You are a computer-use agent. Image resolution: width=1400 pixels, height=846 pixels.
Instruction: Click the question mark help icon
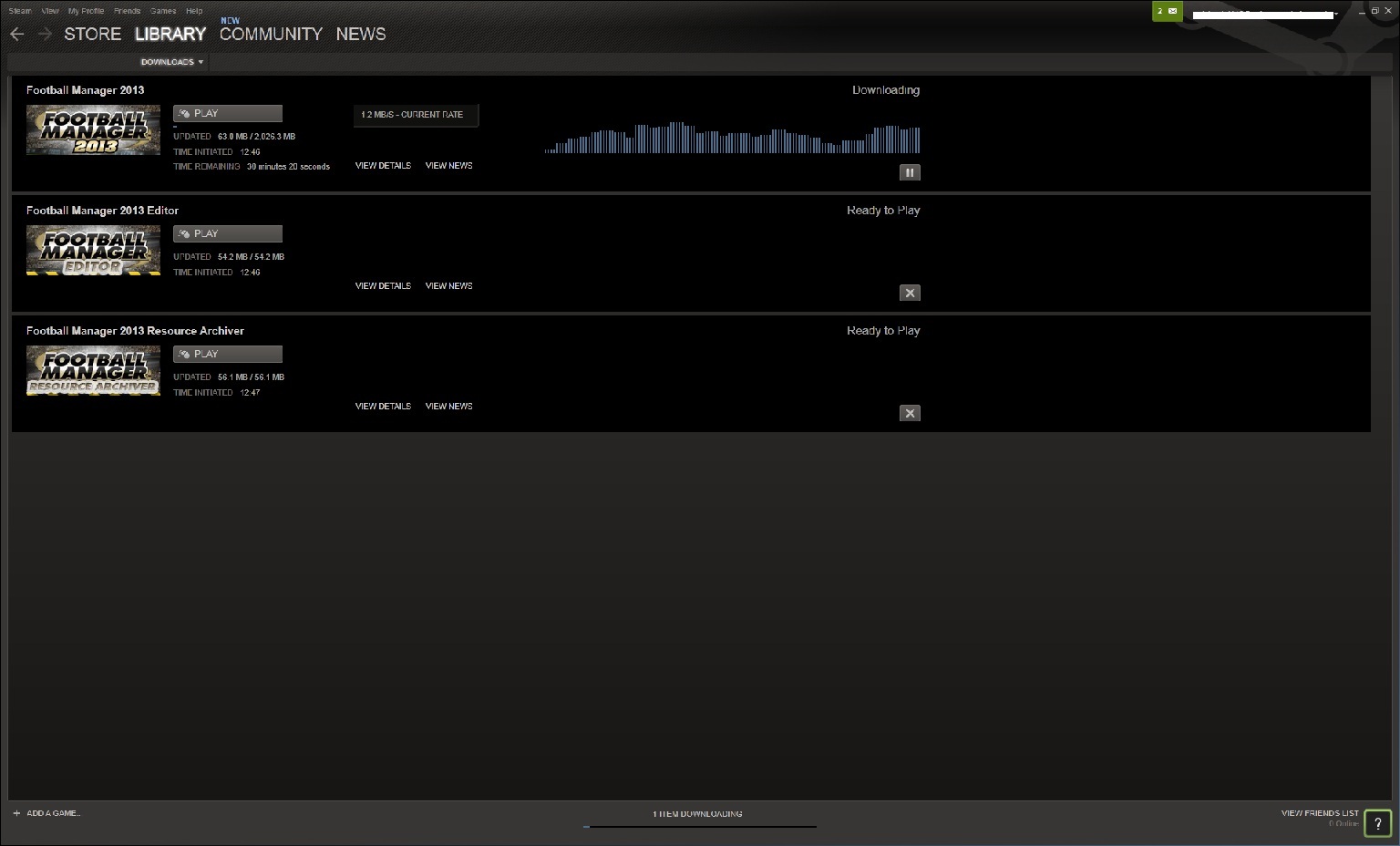(x=1377, y=823)
